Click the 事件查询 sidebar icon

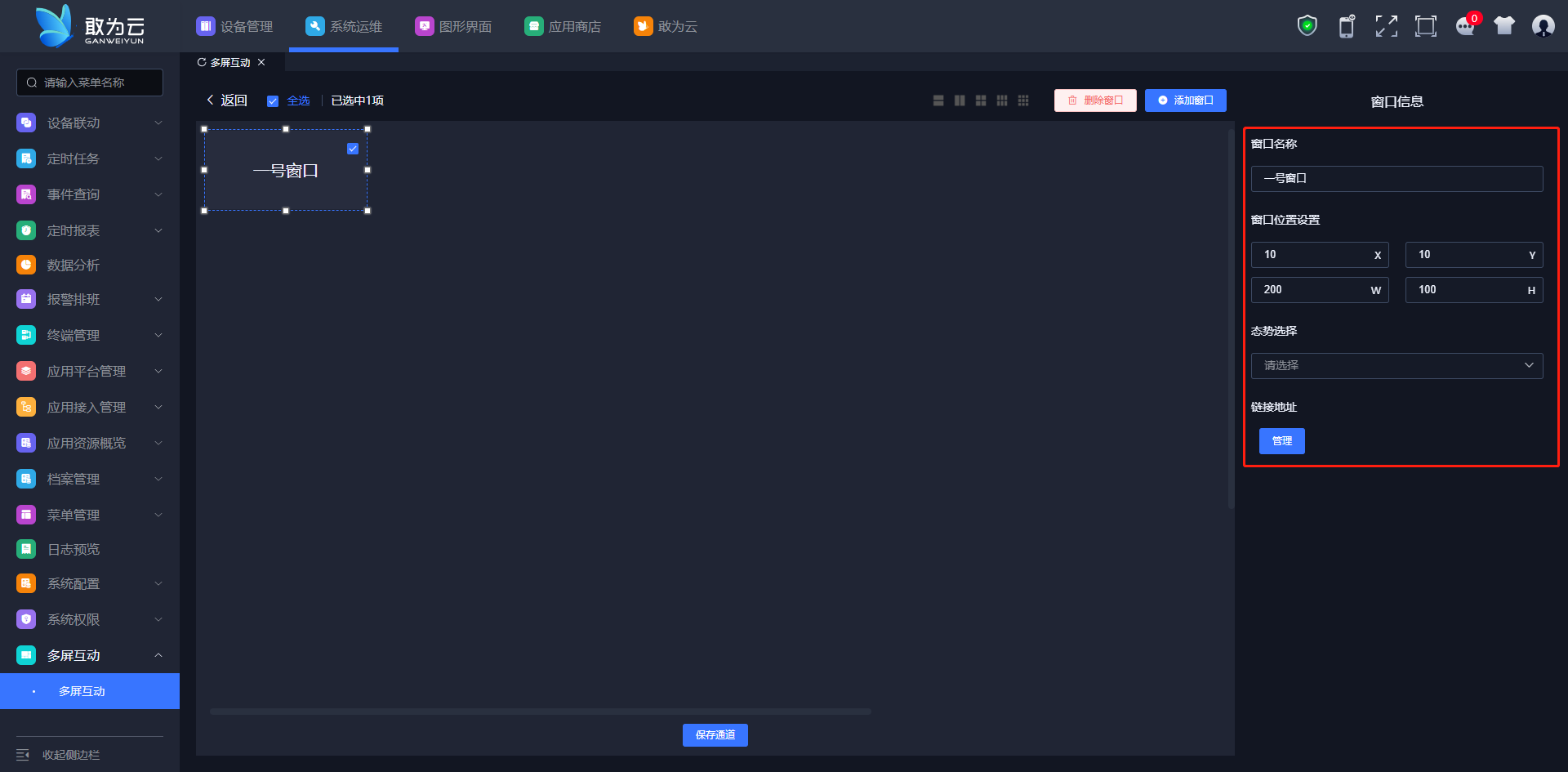point(26,194)
